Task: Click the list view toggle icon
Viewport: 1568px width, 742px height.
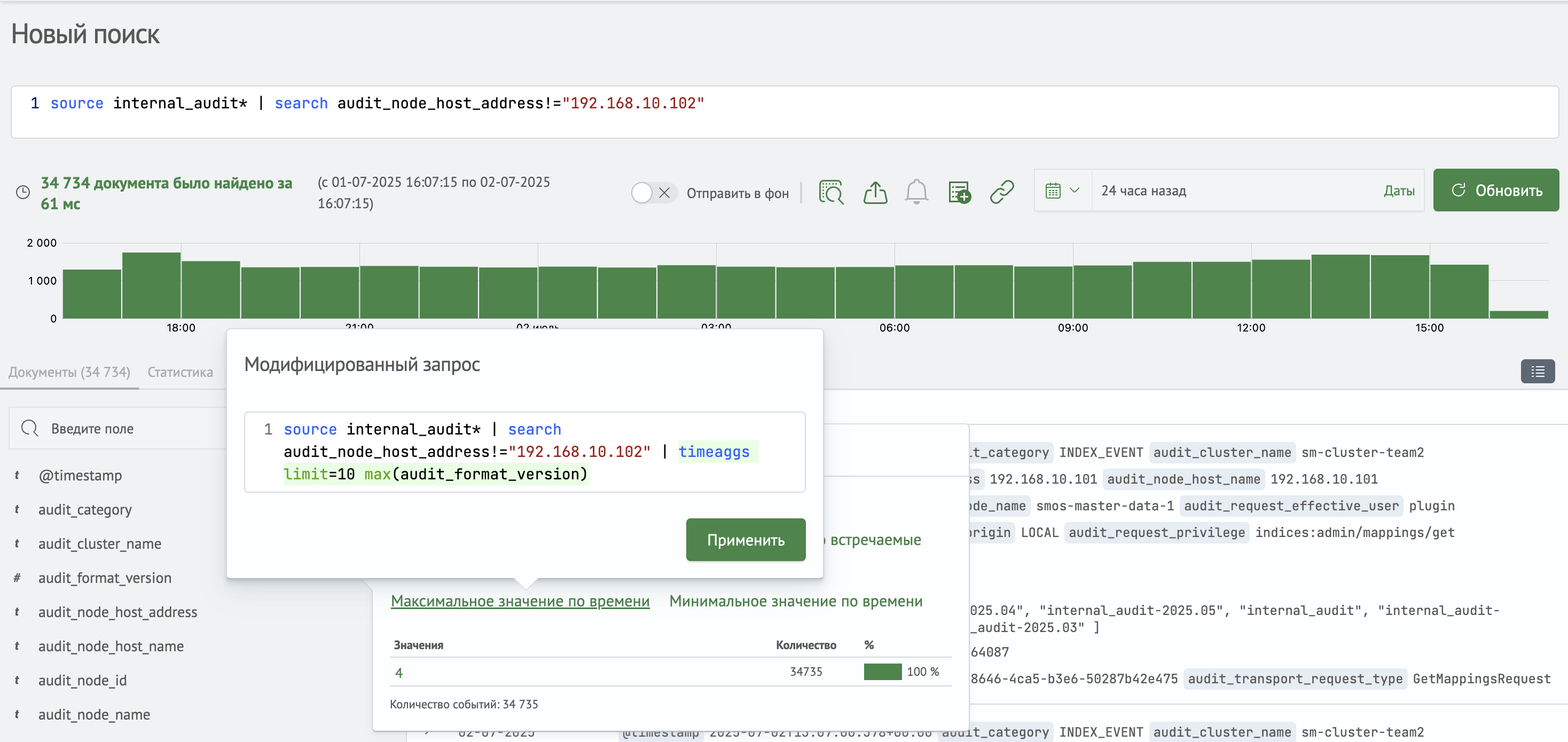Action: (1537, 371)
